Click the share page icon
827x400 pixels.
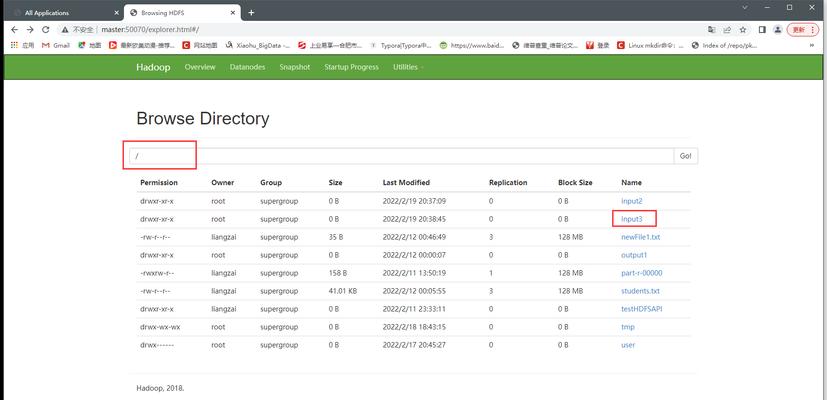point(727,30)
